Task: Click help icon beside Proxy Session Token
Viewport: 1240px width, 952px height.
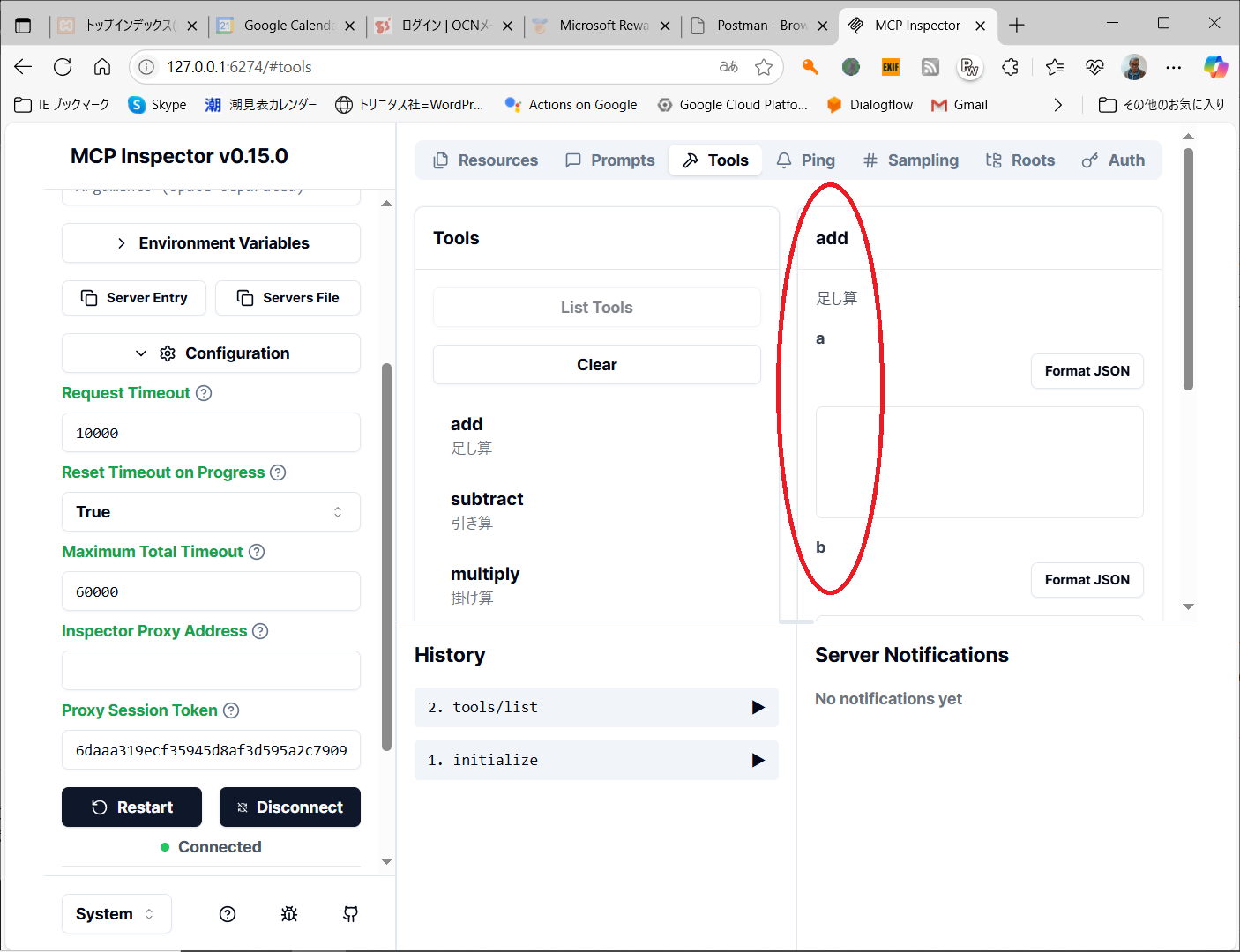Action: [231, 710]
